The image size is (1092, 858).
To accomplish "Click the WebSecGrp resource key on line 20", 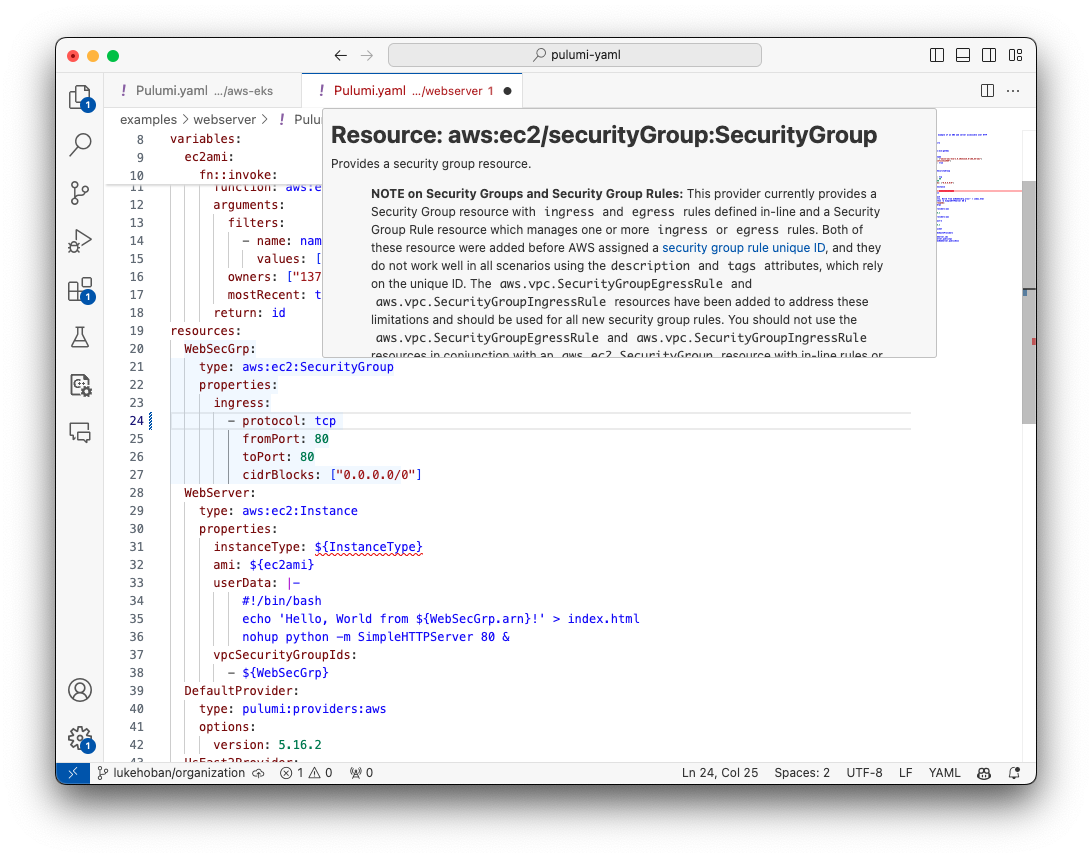I will pos(219,349).
